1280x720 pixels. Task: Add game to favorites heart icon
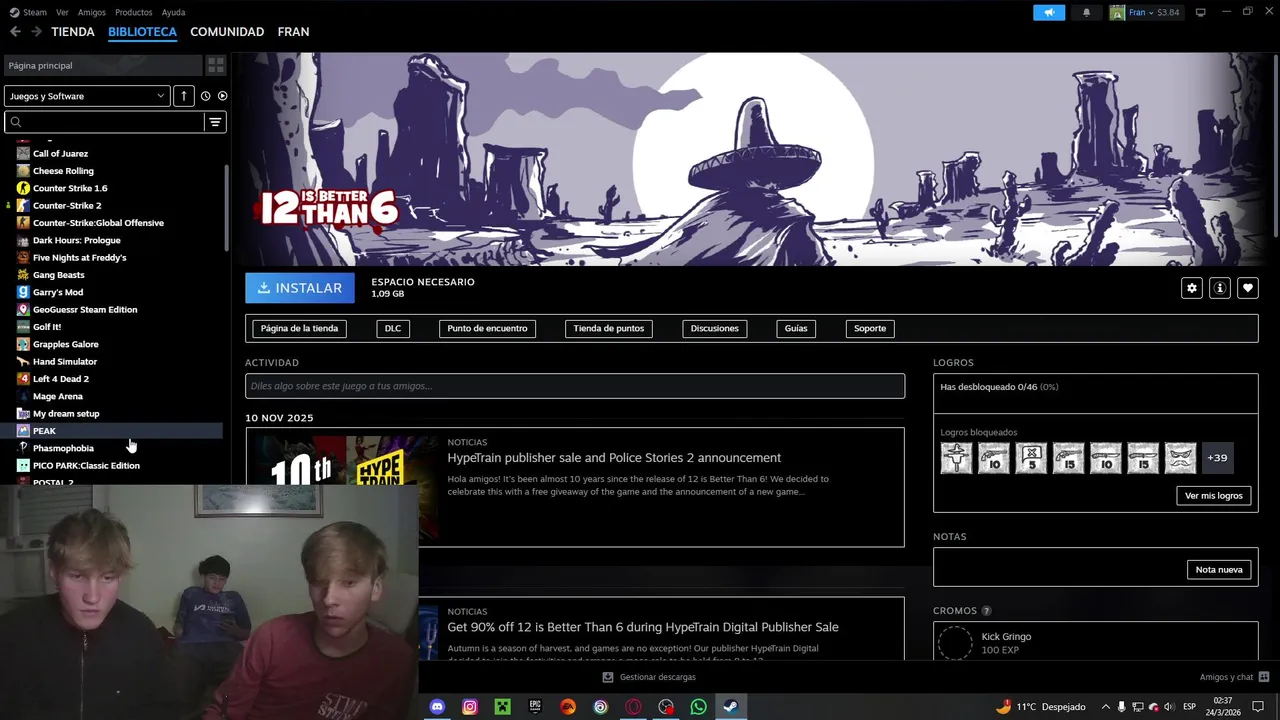(x=1247, y=288)
